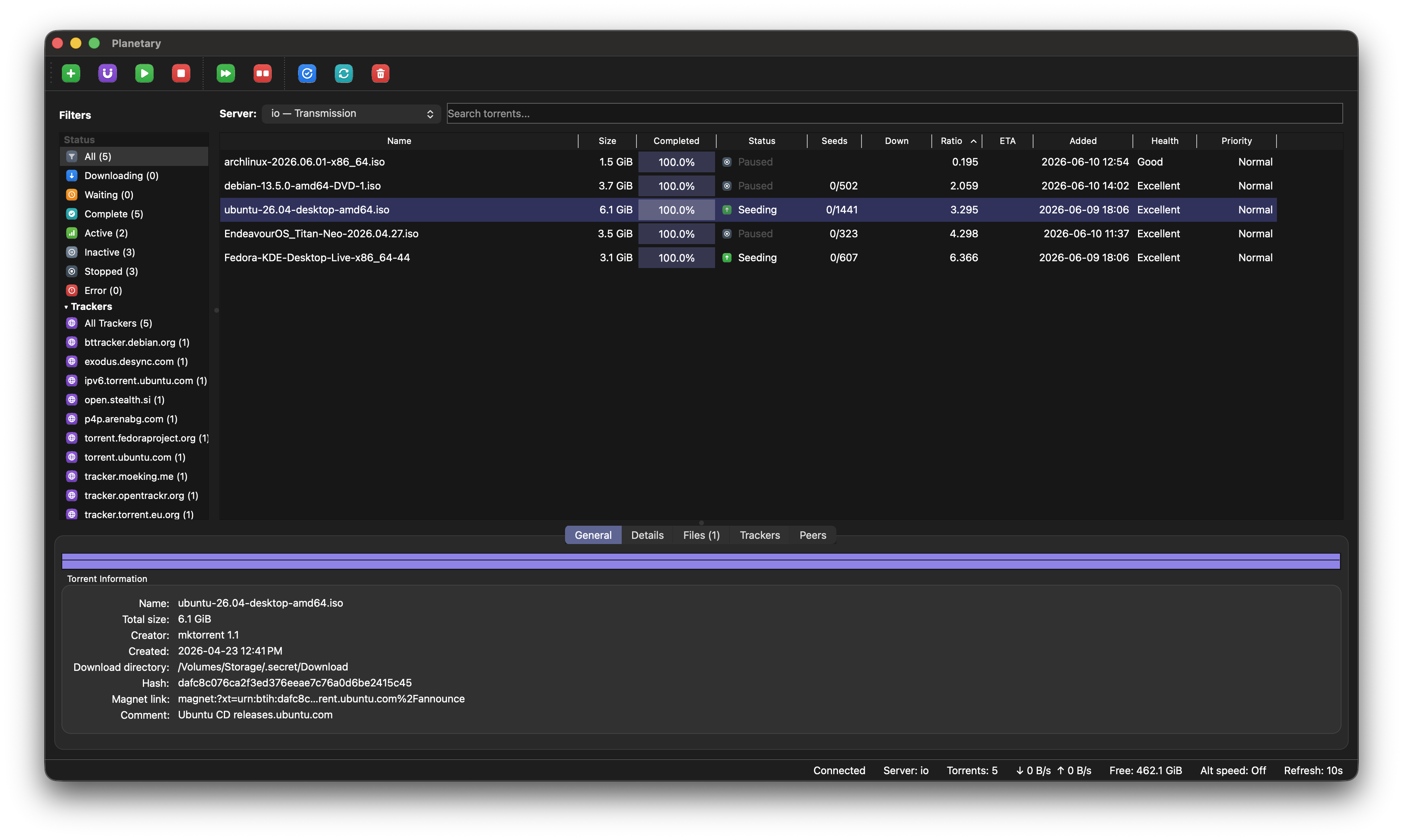
Task: Click the blue Verify checkmark icon
Action: (x=307, y=73)
